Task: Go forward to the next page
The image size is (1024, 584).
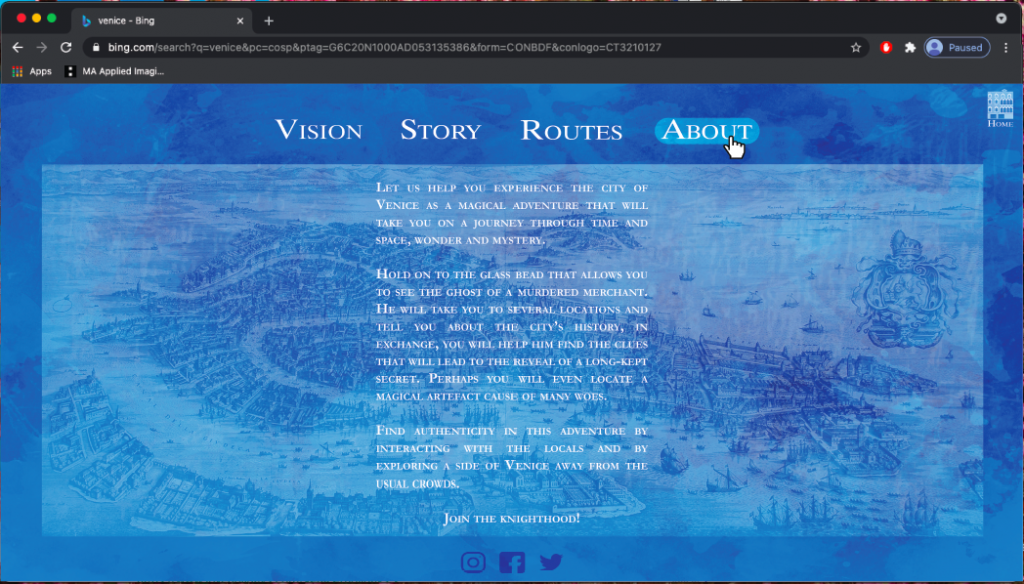Action: (42, 47)
